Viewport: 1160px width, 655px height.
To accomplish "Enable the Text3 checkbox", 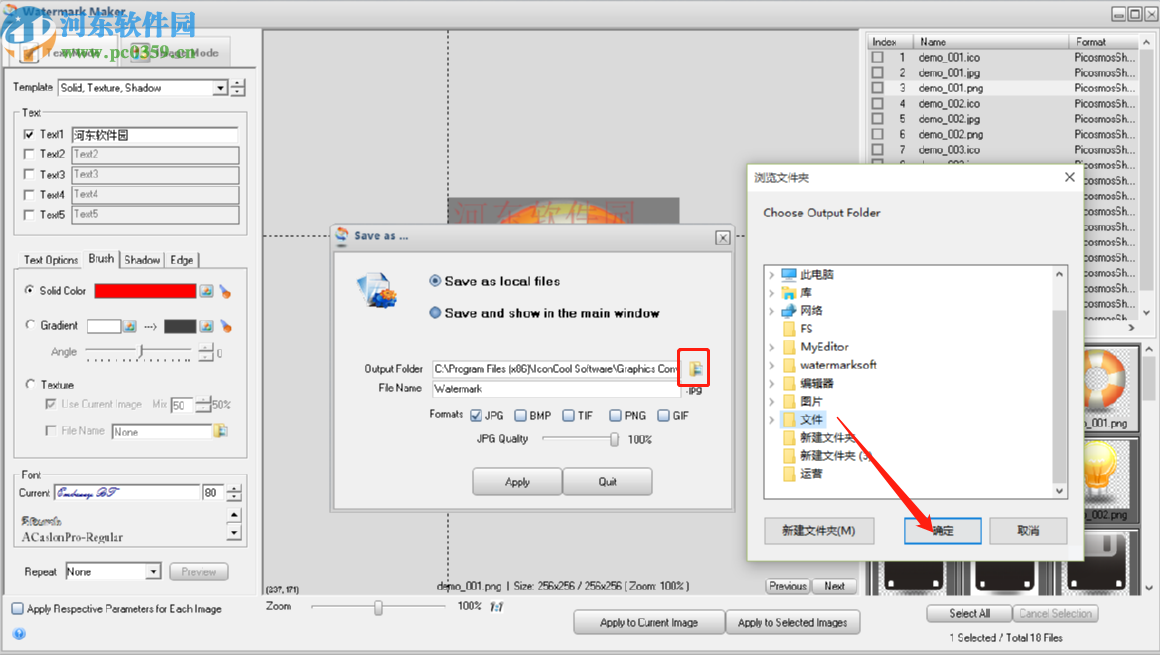I will click(x=29, y=174).
